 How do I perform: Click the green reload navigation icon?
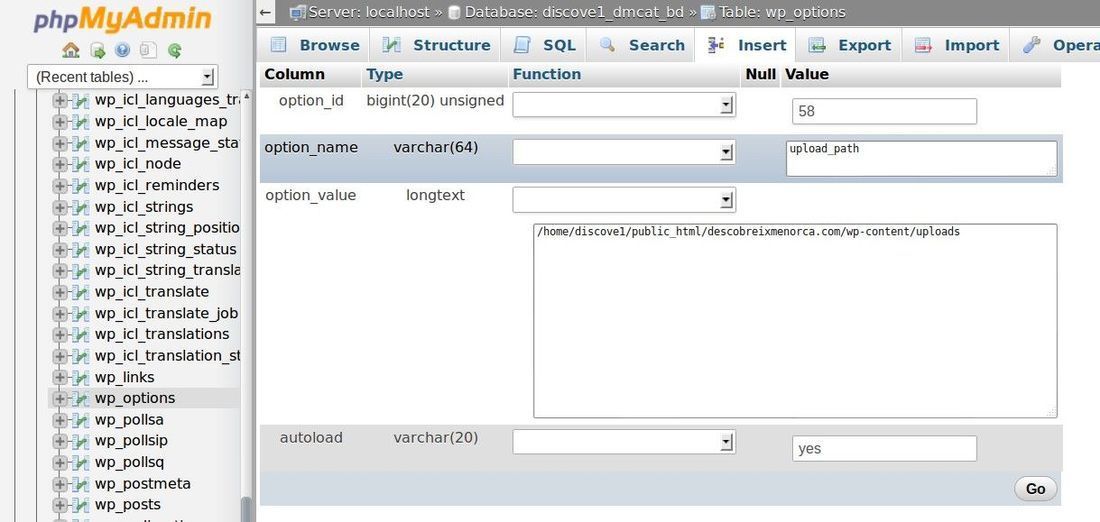point(175,50)
